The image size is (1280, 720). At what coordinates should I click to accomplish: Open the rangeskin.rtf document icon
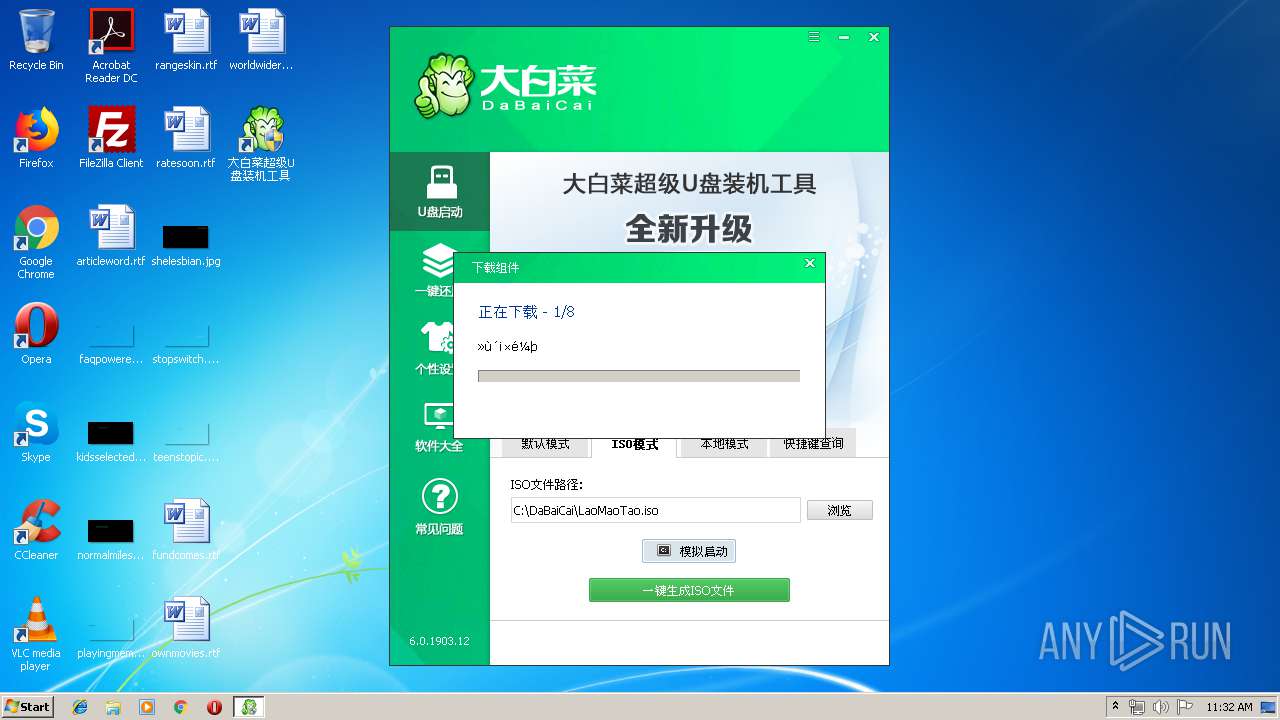click(x=186, y=41)
